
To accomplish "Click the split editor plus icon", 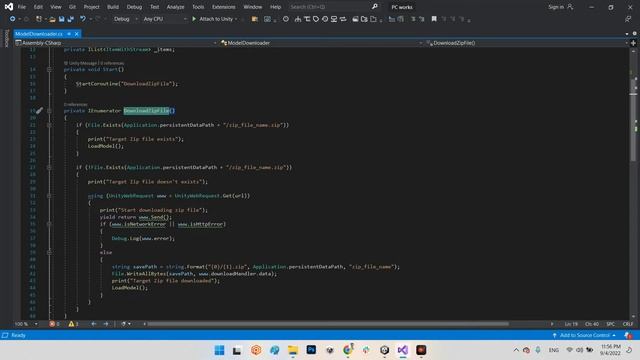I will pyautogui.click(x=633, y=43).
